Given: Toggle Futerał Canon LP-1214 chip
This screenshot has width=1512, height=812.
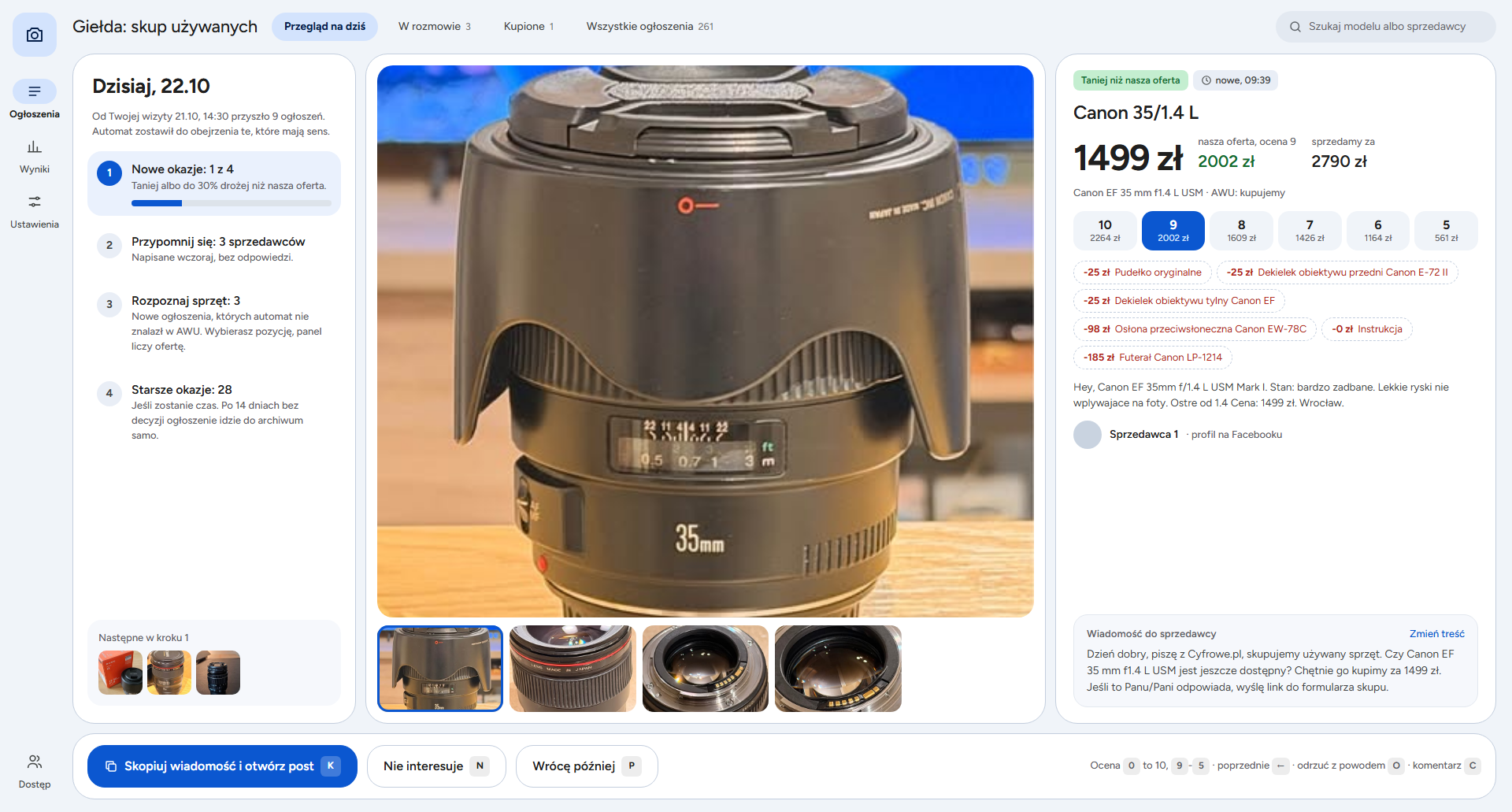Looking at the screenshot, I should pos(1153,358).
